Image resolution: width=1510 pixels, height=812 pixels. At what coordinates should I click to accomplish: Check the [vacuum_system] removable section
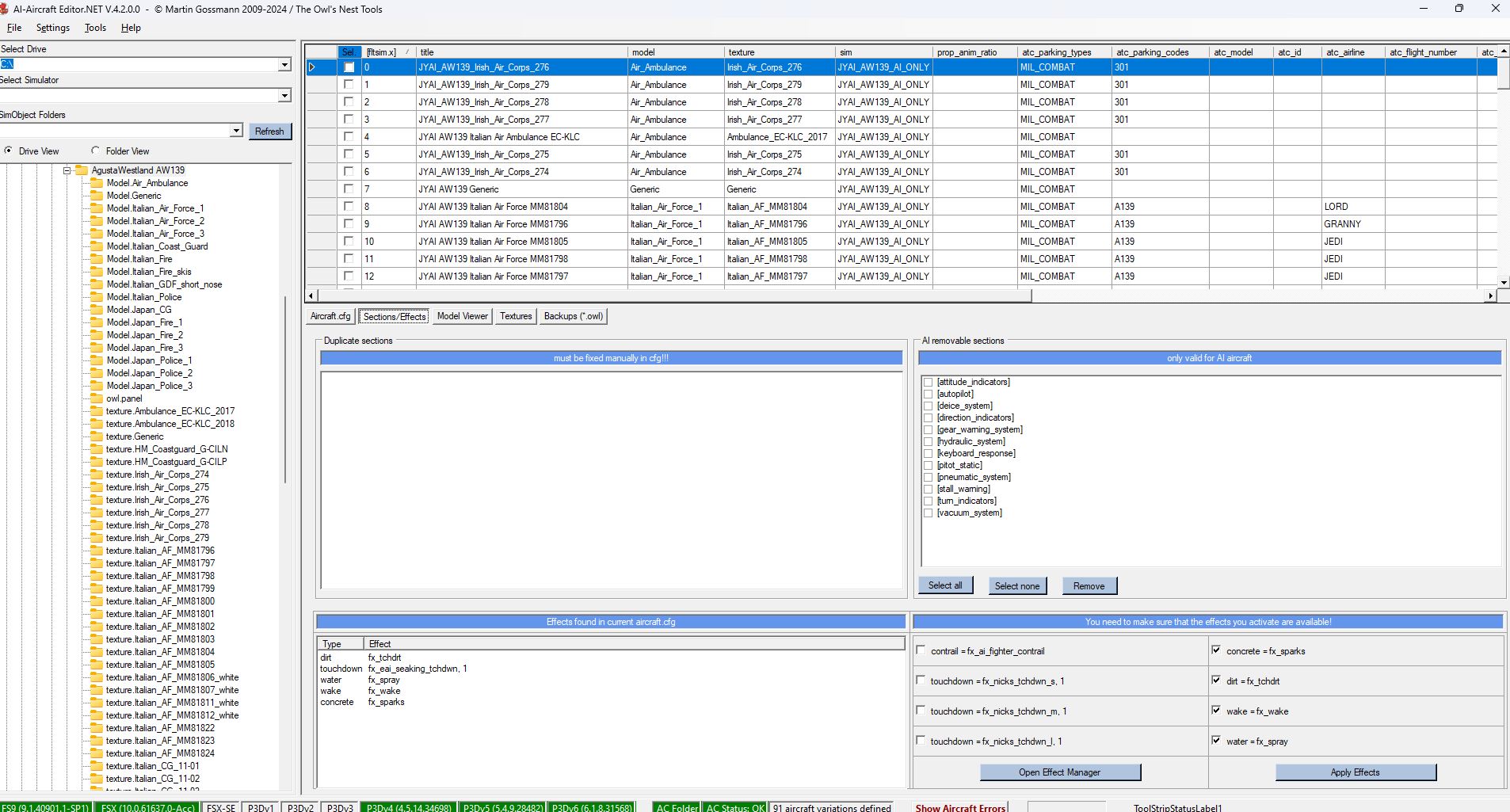pyautogui.click(x=928, y=513)
